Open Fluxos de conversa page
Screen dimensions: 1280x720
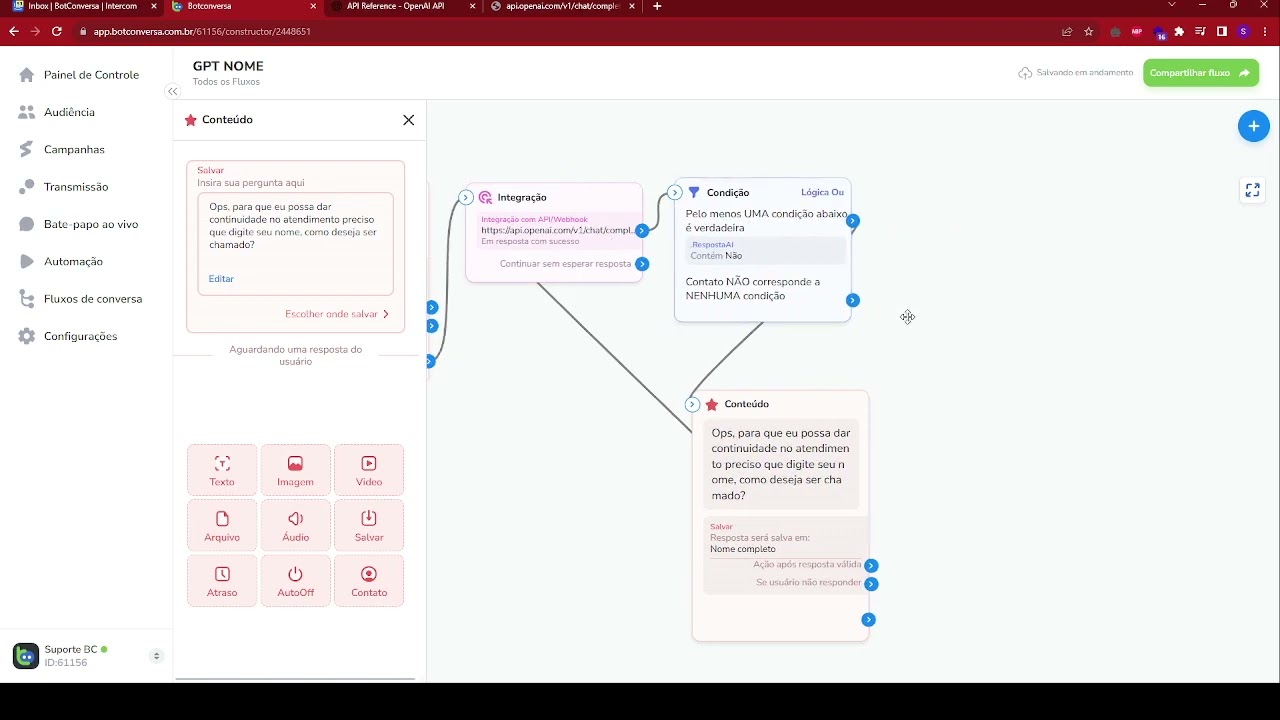pyautogui.click(x=93, y=299)
